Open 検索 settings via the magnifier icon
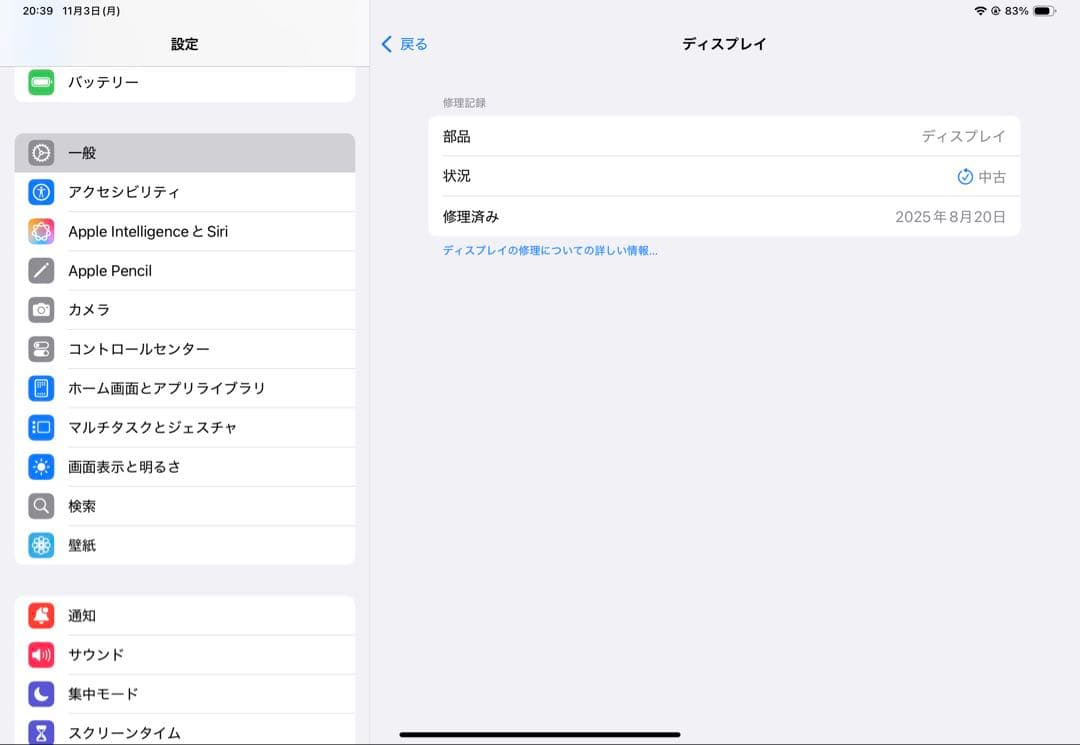Viewport: 1080px width, 745px height. pyautogui.click(x=42, y=506)
